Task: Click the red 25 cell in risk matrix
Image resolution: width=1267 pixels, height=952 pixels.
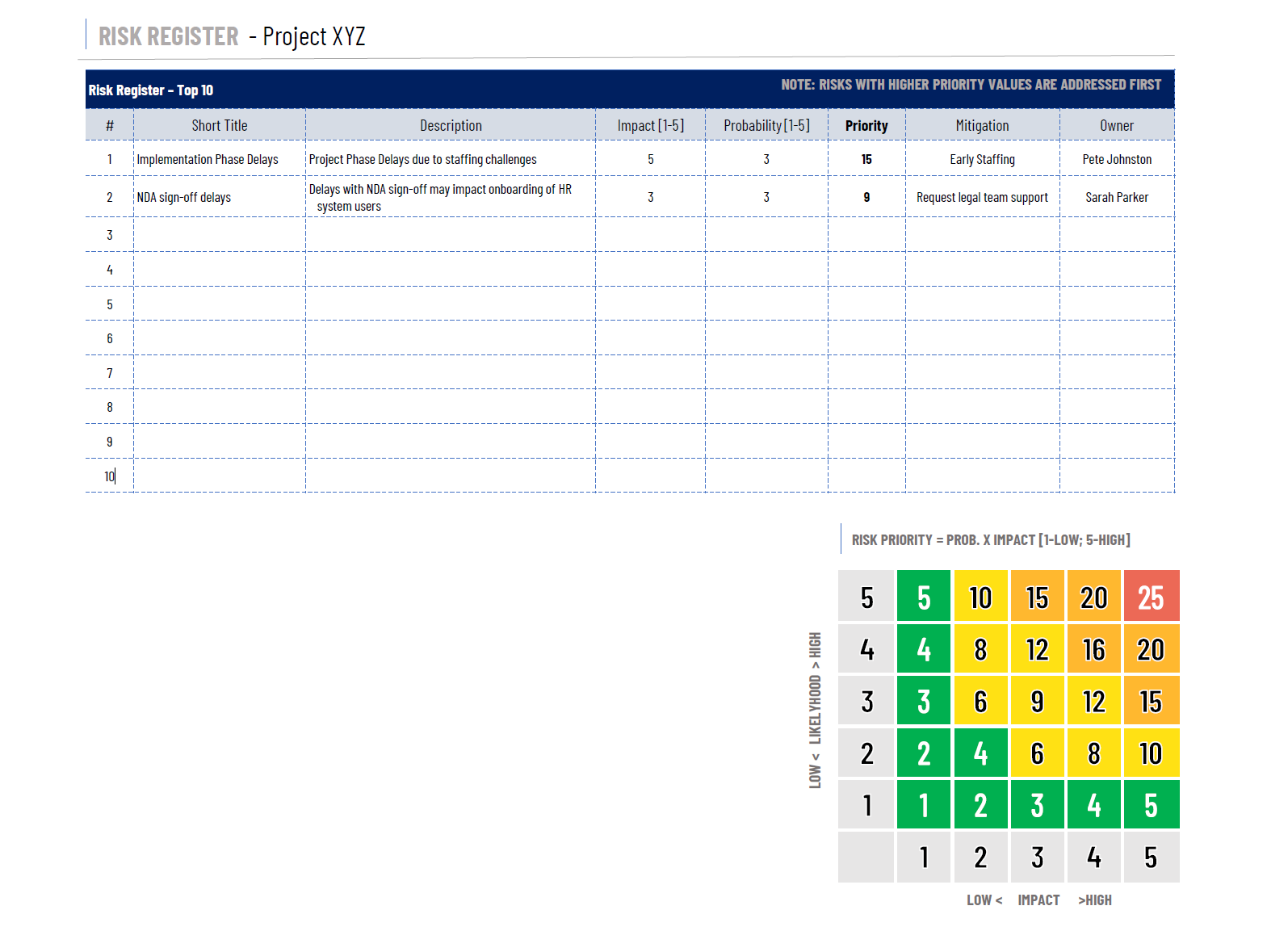Action: 1151,597
